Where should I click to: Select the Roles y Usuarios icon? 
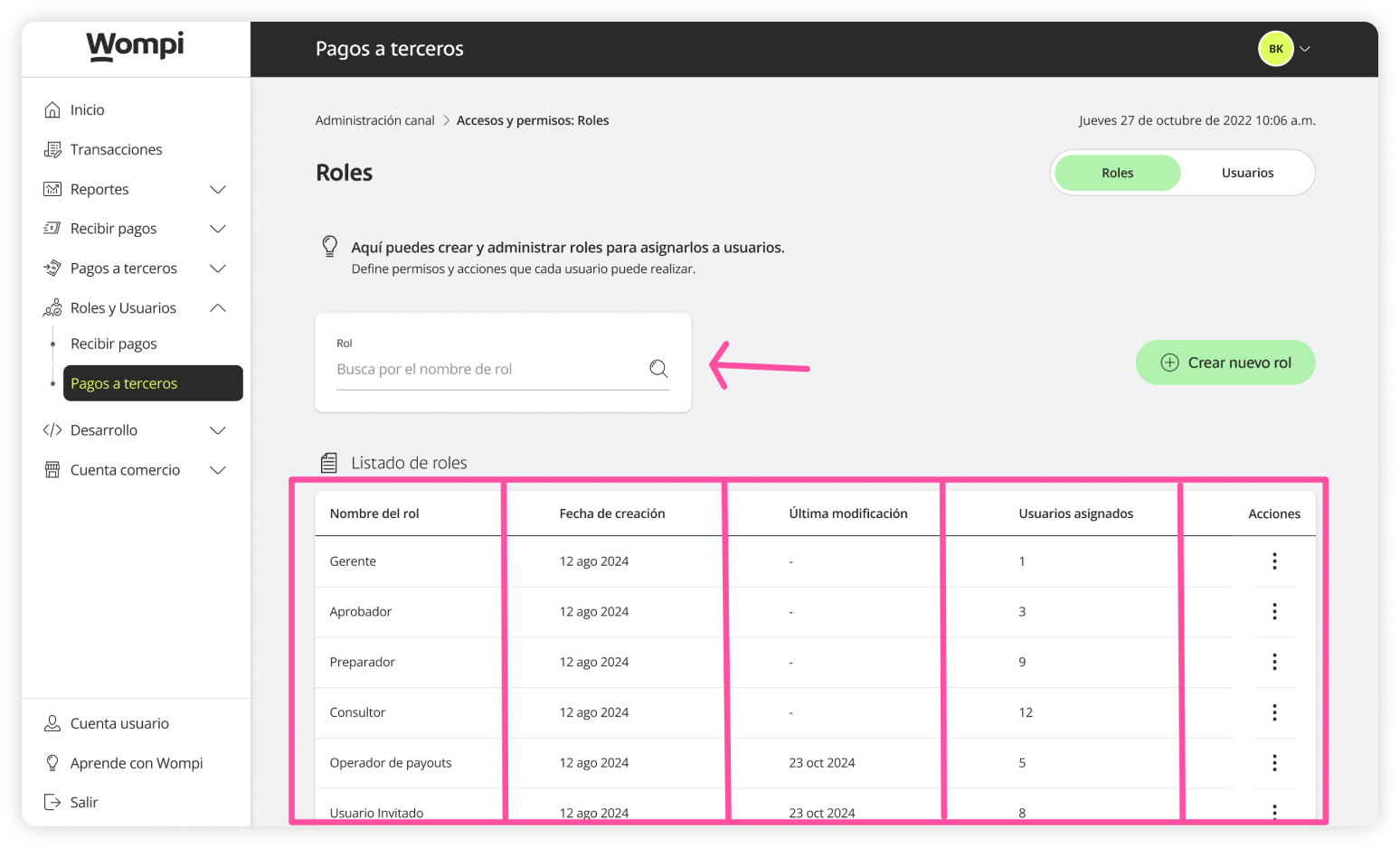click(x=53, y=307)
